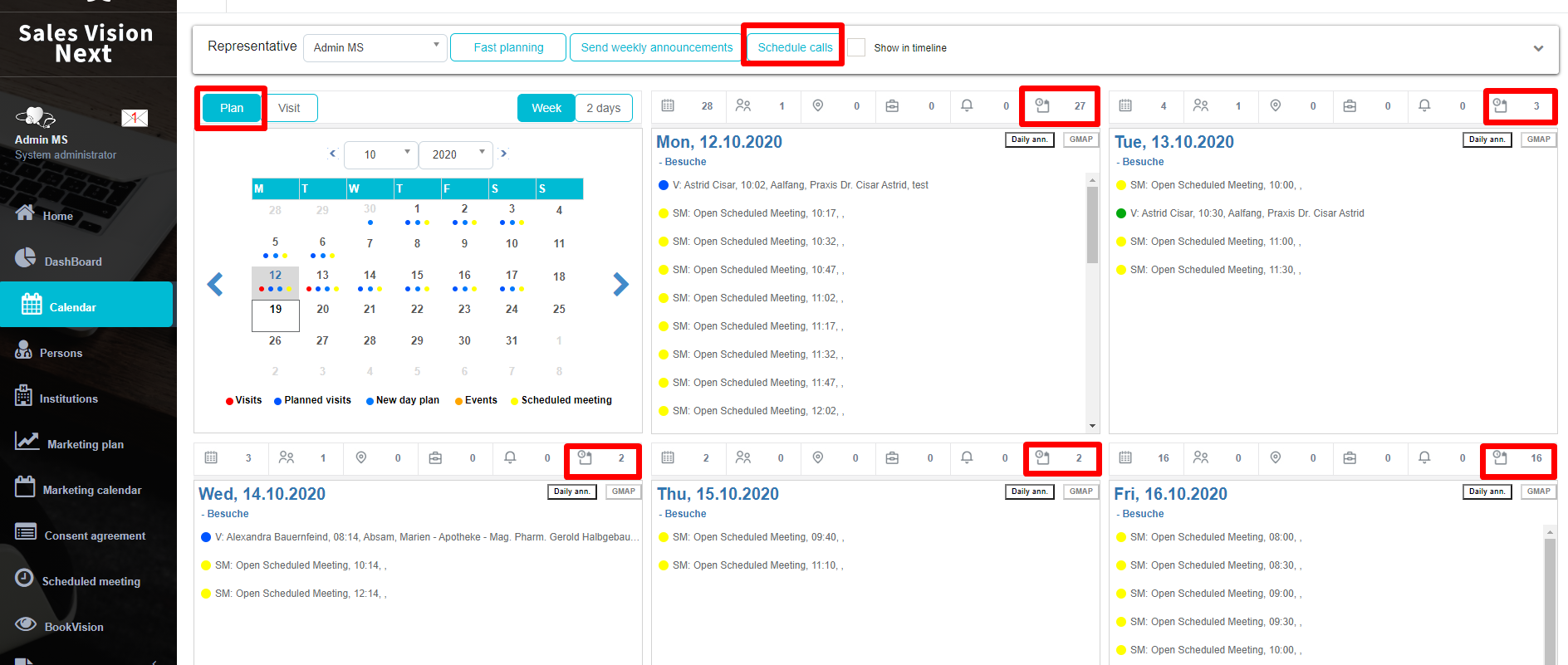Click the Schedule calls button
Viewport: 1568px width, 665px height.
click(795, 47)
